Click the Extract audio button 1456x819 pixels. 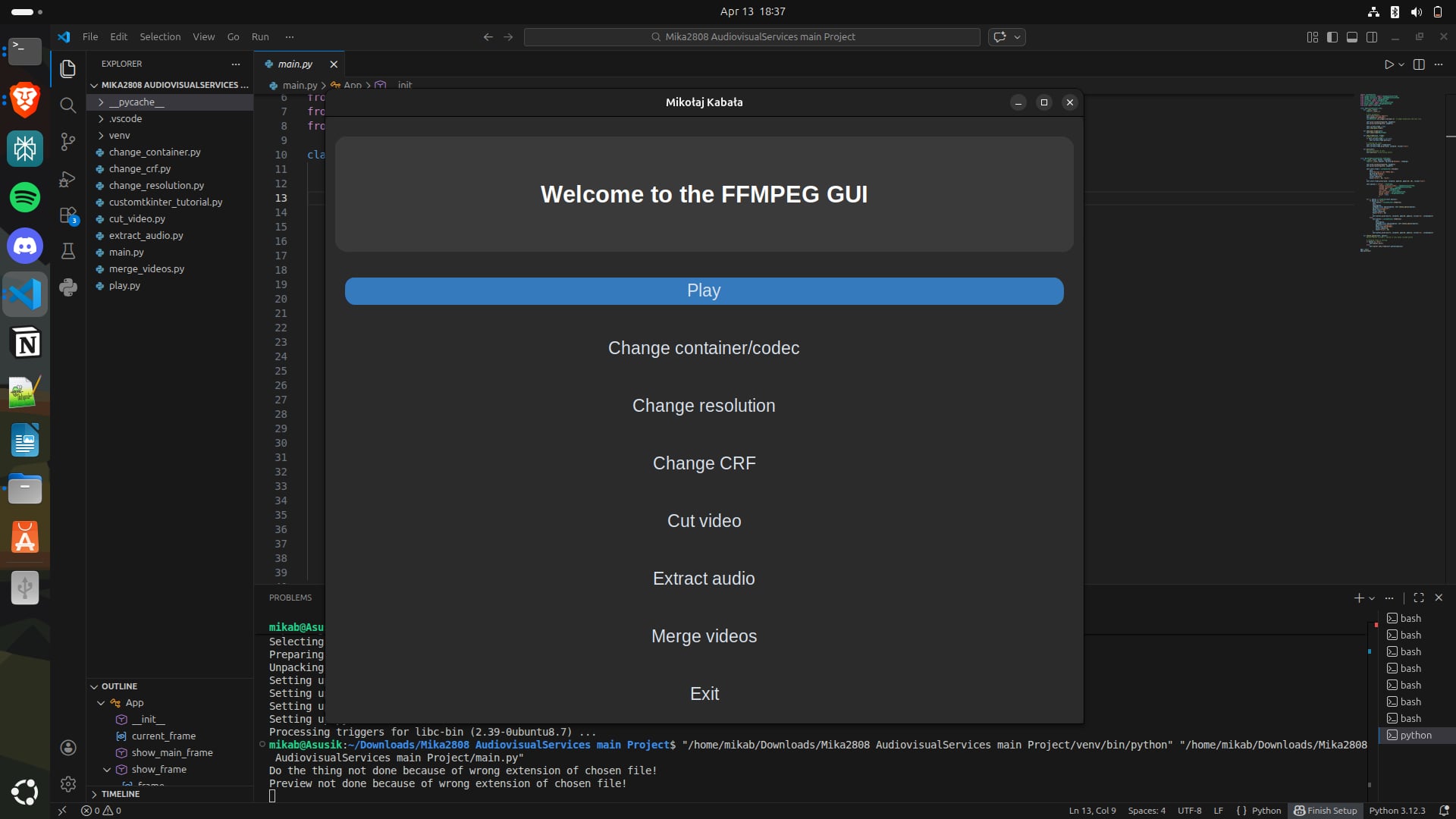coord(704,579)
